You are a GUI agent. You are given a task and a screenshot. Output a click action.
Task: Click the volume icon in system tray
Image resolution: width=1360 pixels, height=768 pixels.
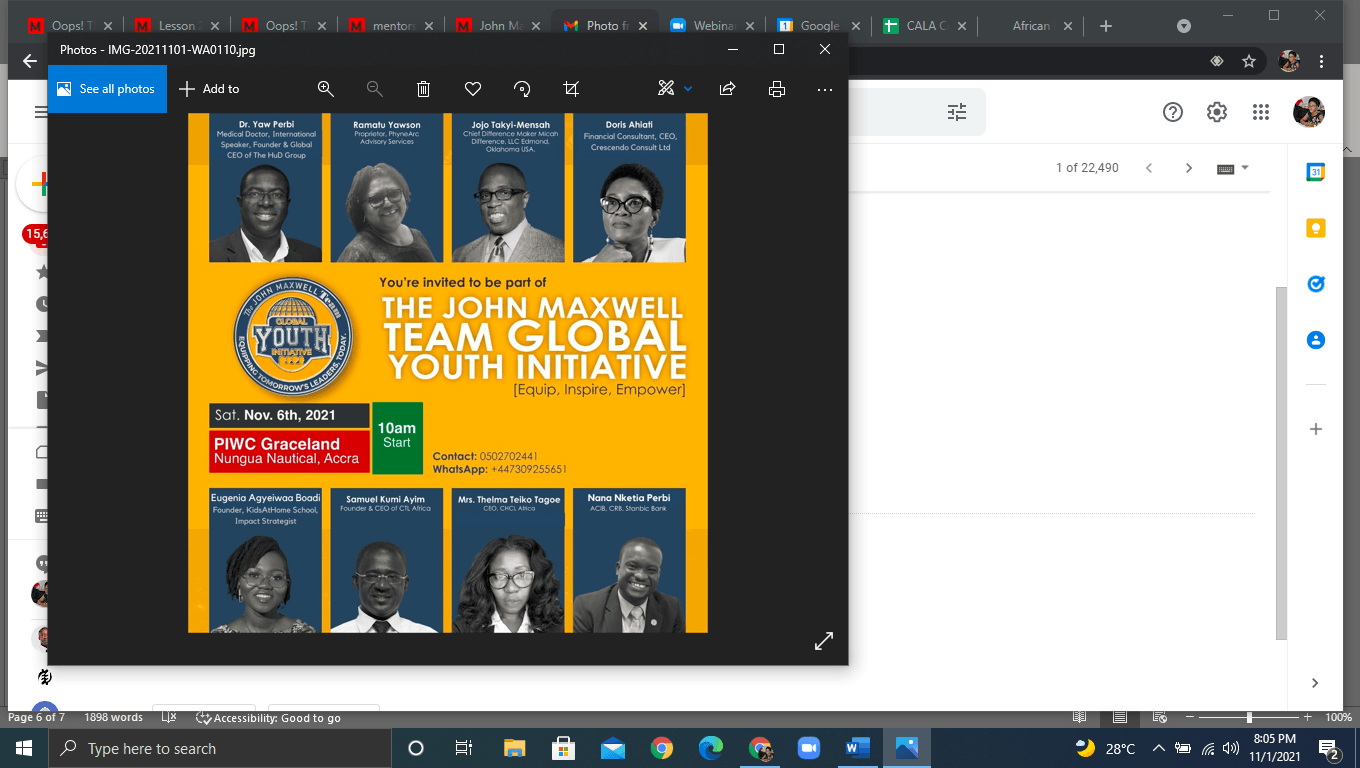point(1230,748)
